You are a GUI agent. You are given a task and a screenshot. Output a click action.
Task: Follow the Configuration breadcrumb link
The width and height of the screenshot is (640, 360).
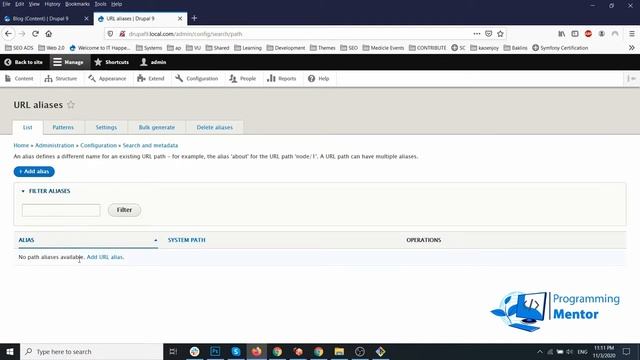pyautogui.click(x=98, y=145)
